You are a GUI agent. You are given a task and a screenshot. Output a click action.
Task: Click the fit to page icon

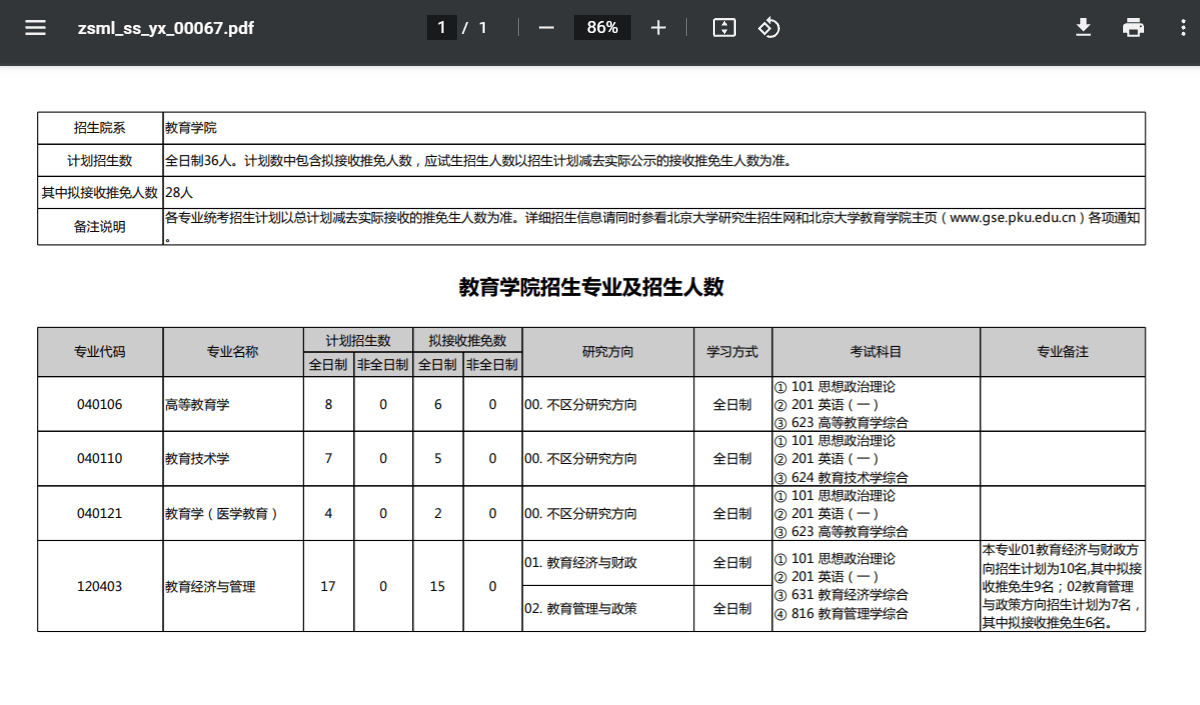pyautogui.click(x=724, y=28)
